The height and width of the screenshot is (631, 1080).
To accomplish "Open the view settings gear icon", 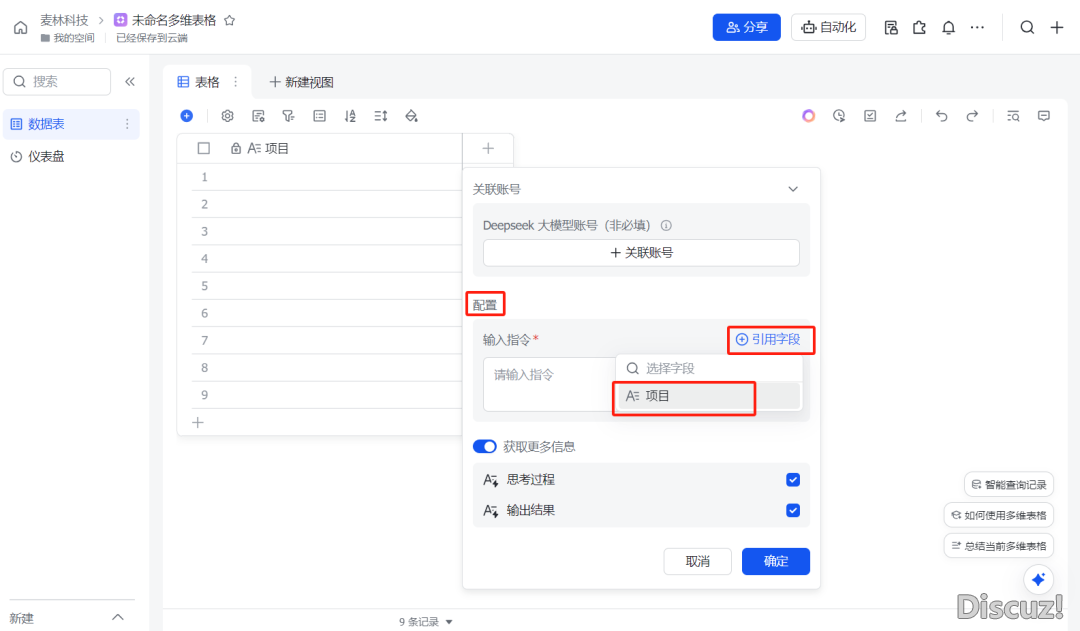I will (227, 116).
